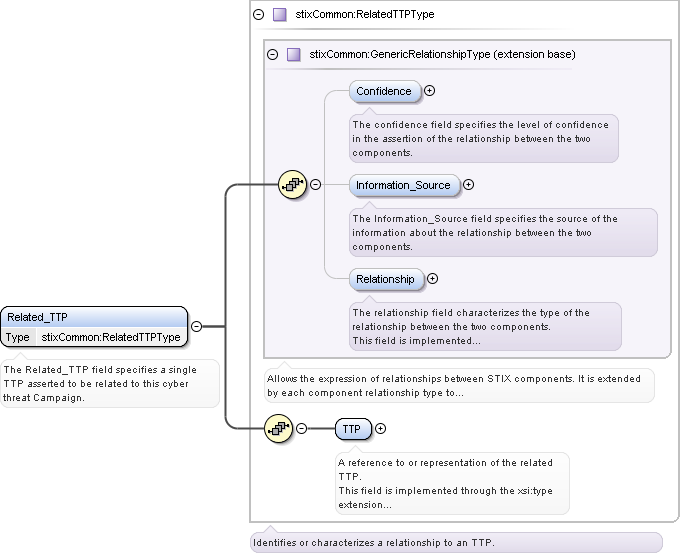This screenshot has width=681, height=556.
Task: Click the stixCommon:GenericRelationshipType (extension base) label
Action: tap(442, 55)
